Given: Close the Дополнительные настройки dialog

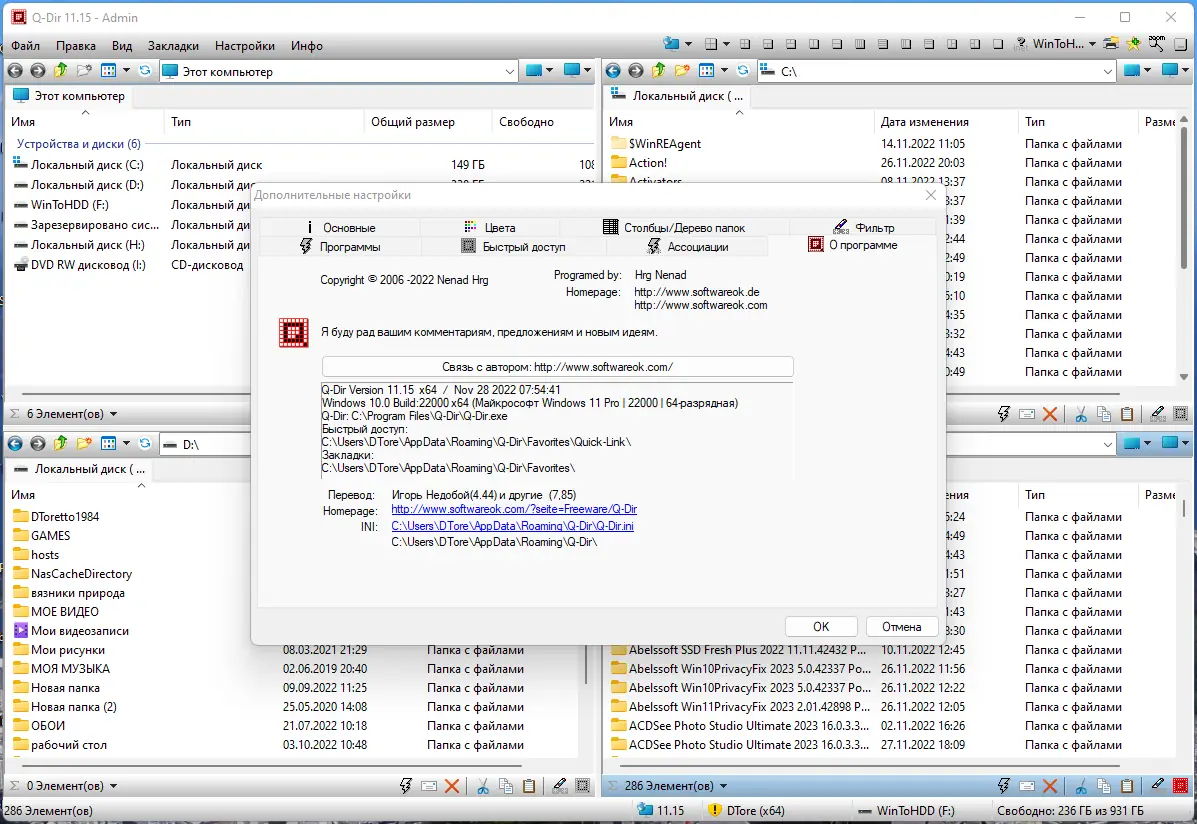Looking at the screenshot, I should [x=930, y=195].
